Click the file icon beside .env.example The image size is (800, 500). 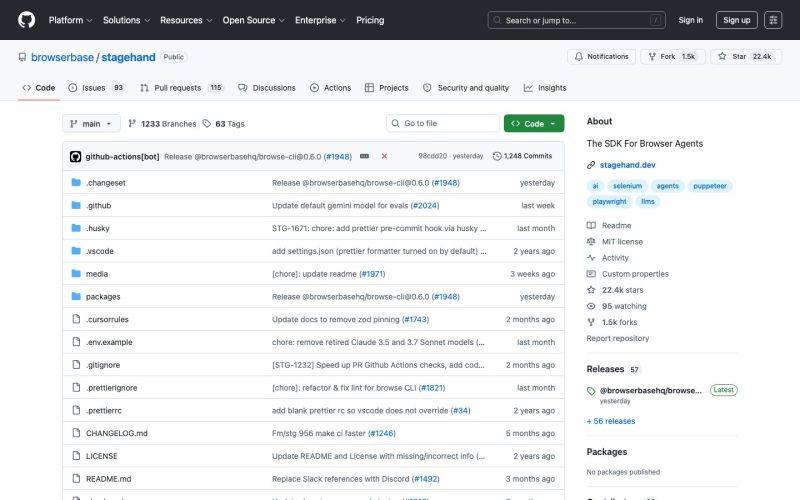(76, 342)
